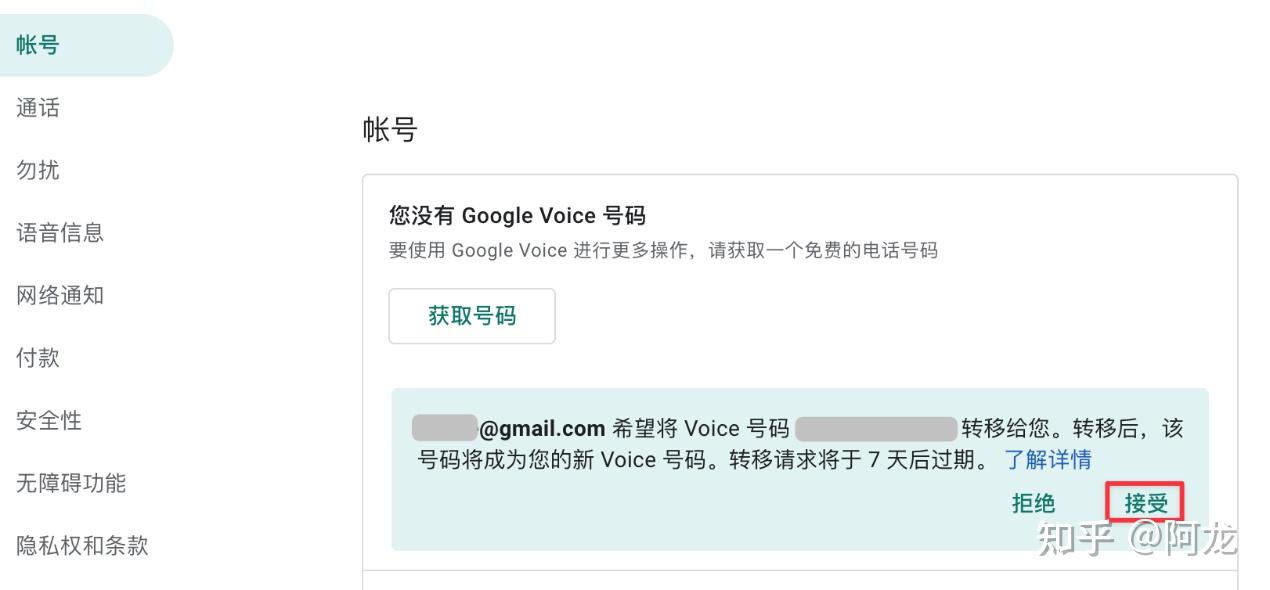This screenshot has width=1270, height=590.
Task: Click the 获取号码 button to get a number
Action: pos(471,315)
